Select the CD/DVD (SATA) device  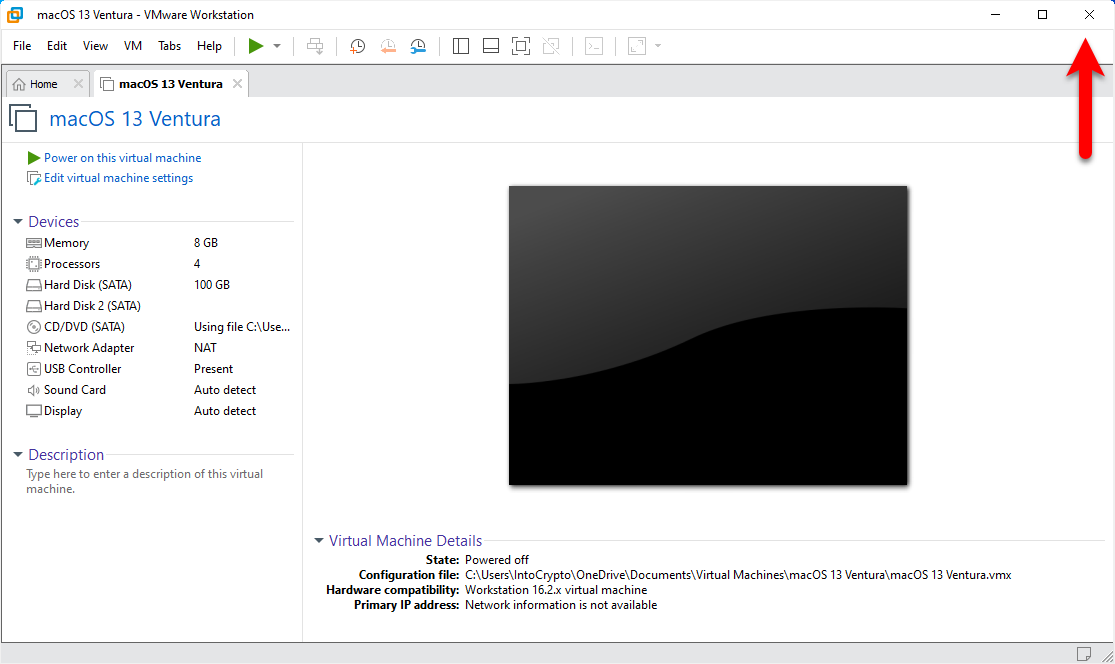tap(158, 327)
